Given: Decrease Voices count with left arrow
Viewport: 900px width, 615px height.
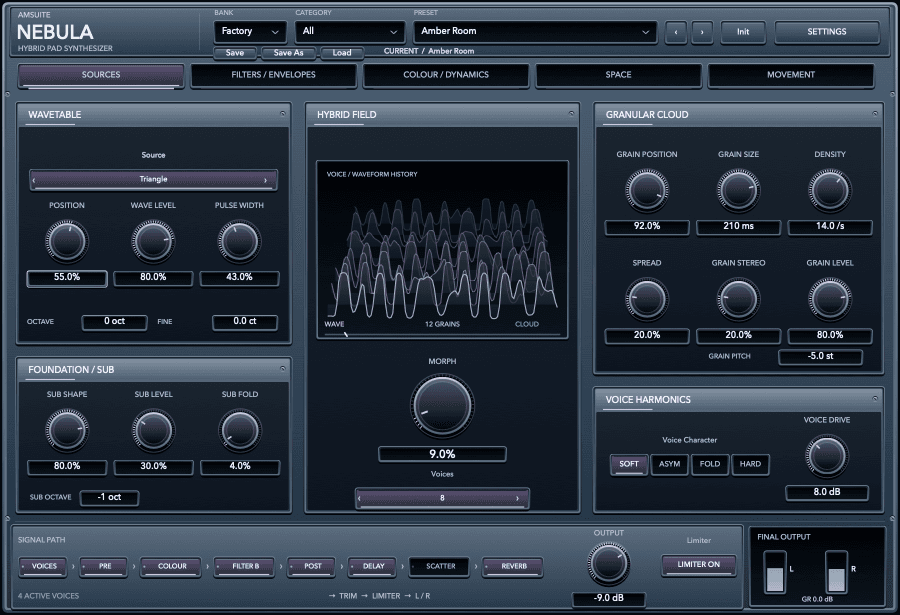Looking at the screenshot, I should 360,498.
